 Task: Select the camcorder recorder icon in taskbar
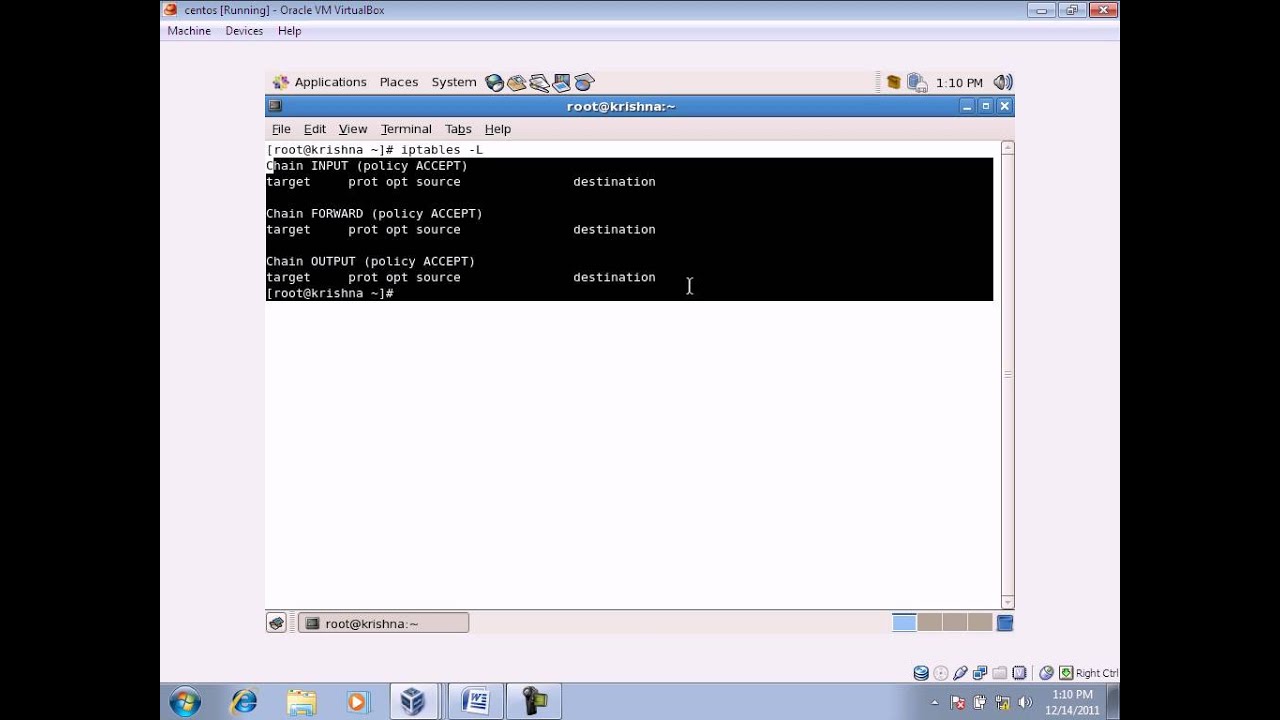(535, 702)
